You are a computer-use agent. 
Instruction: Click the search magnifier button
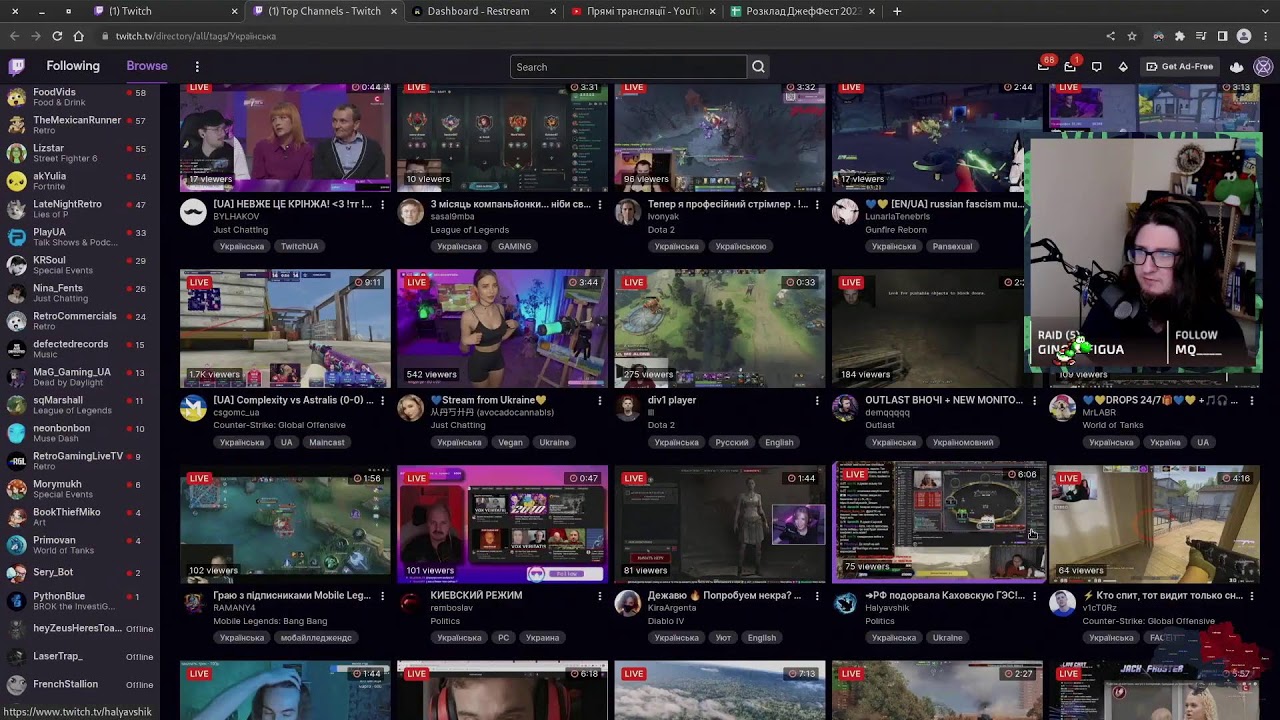pos(758,67)
